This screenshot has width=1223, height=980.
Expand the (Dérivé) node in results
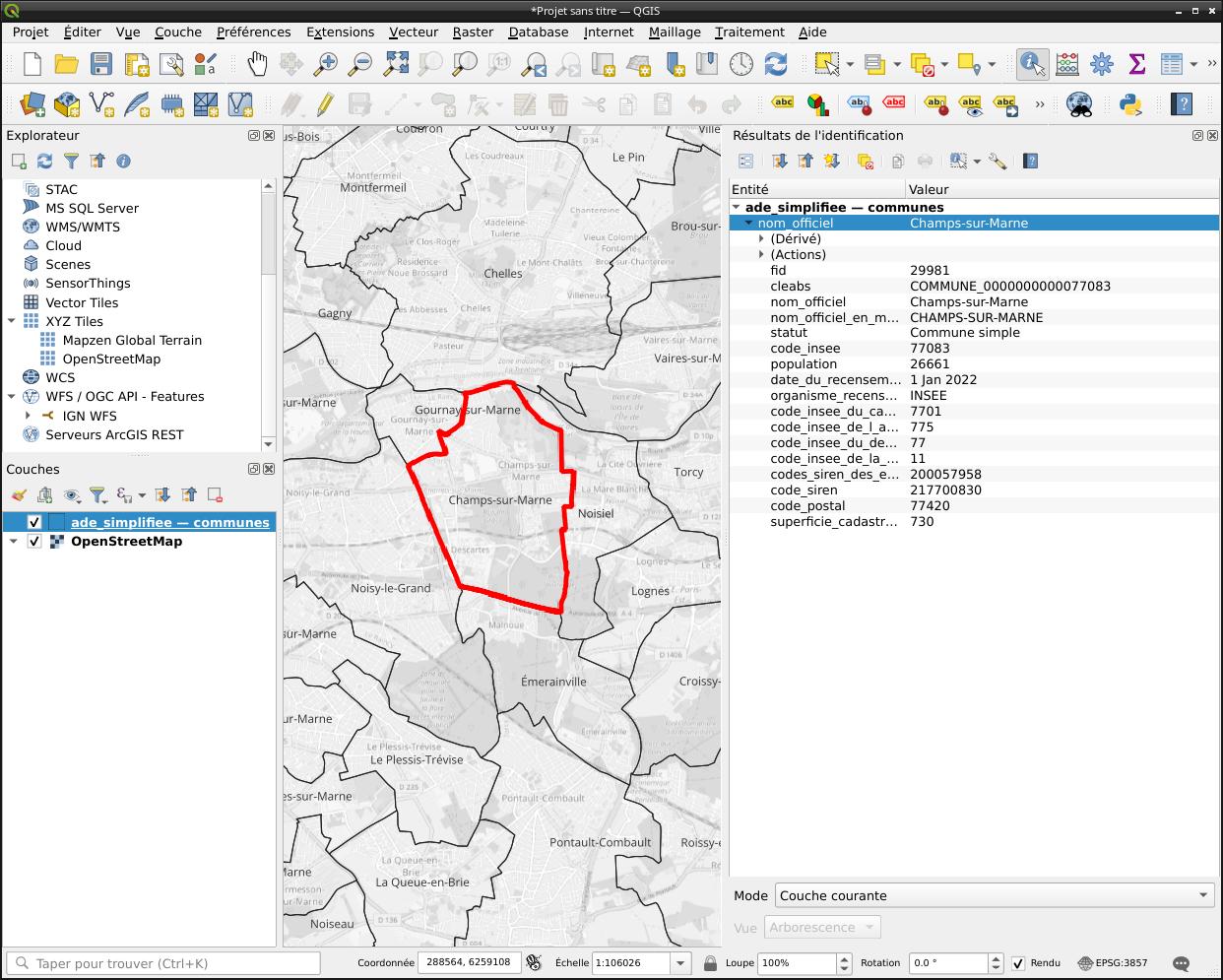tap(761, 239)
